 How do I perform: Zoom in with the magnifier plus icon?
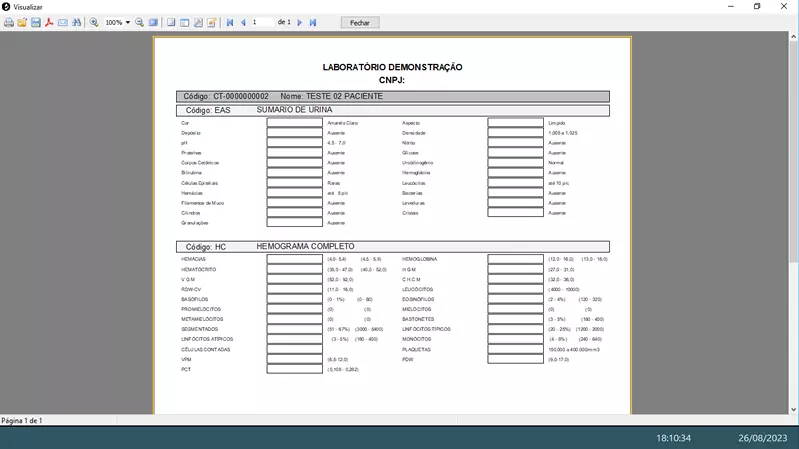pyautogui.click(x=94, y=22)
